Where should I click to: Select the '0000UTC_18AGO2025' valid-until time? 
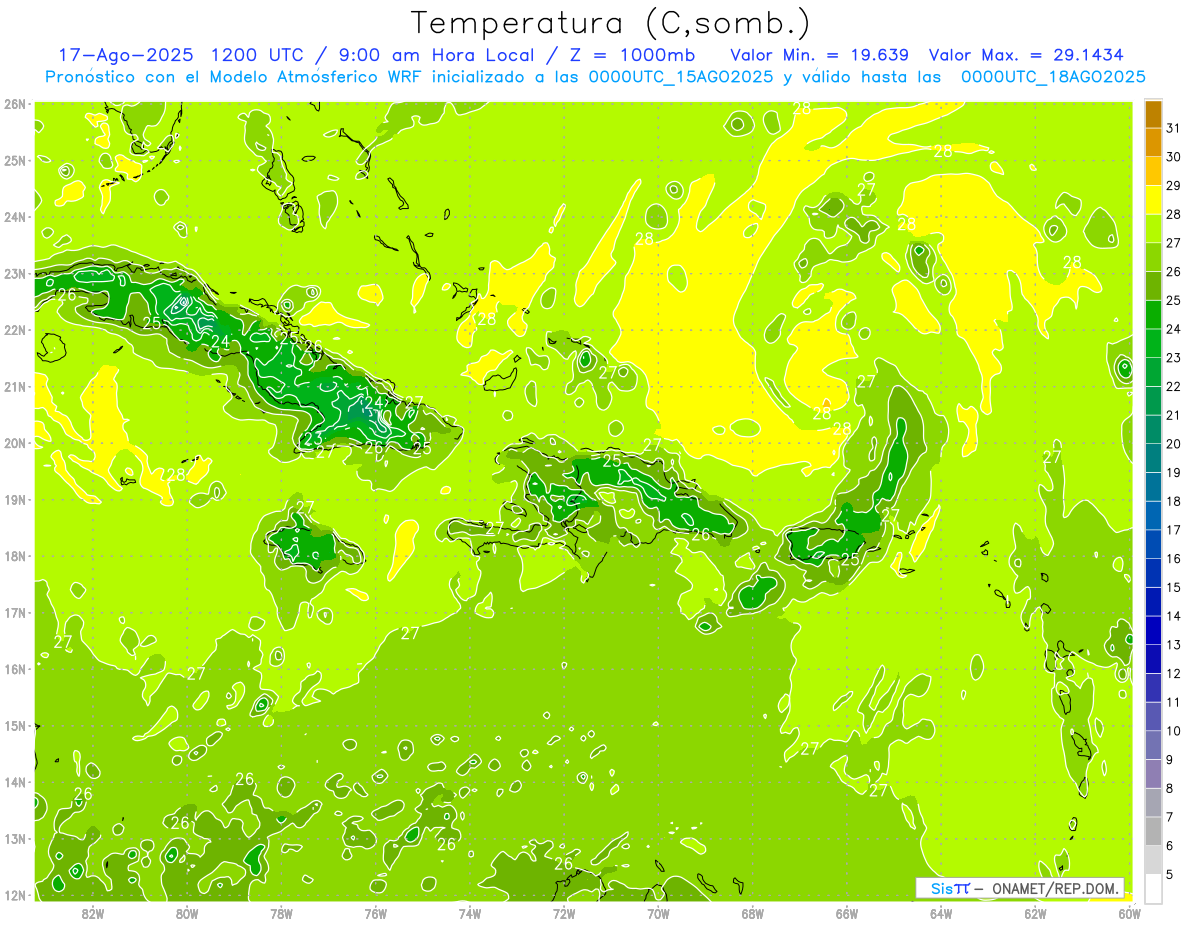point(1053,77)
